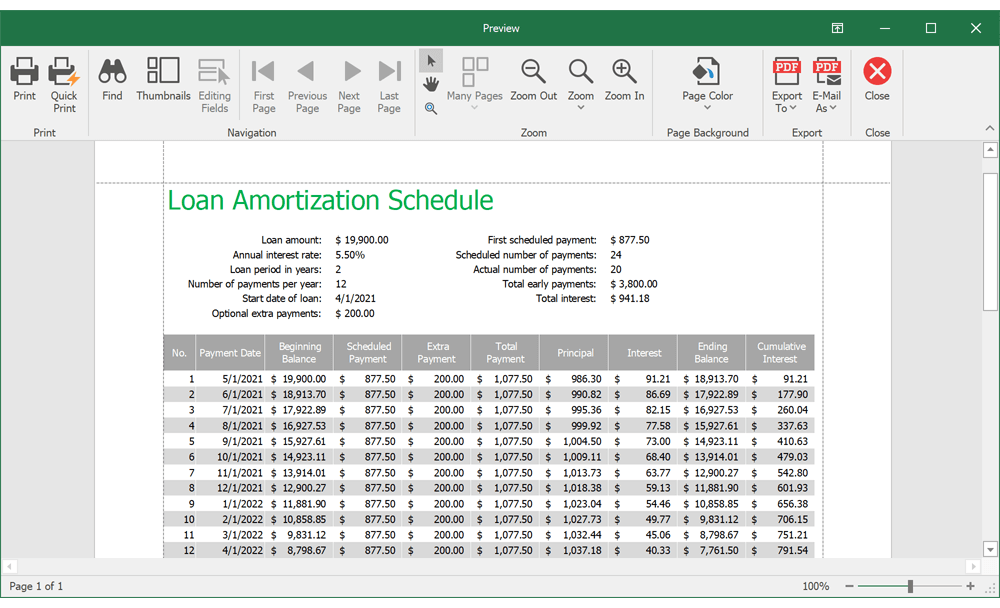Enable the Magnifier tool
The width and height of the screenshot is (1000, 608).
point(430,108)
